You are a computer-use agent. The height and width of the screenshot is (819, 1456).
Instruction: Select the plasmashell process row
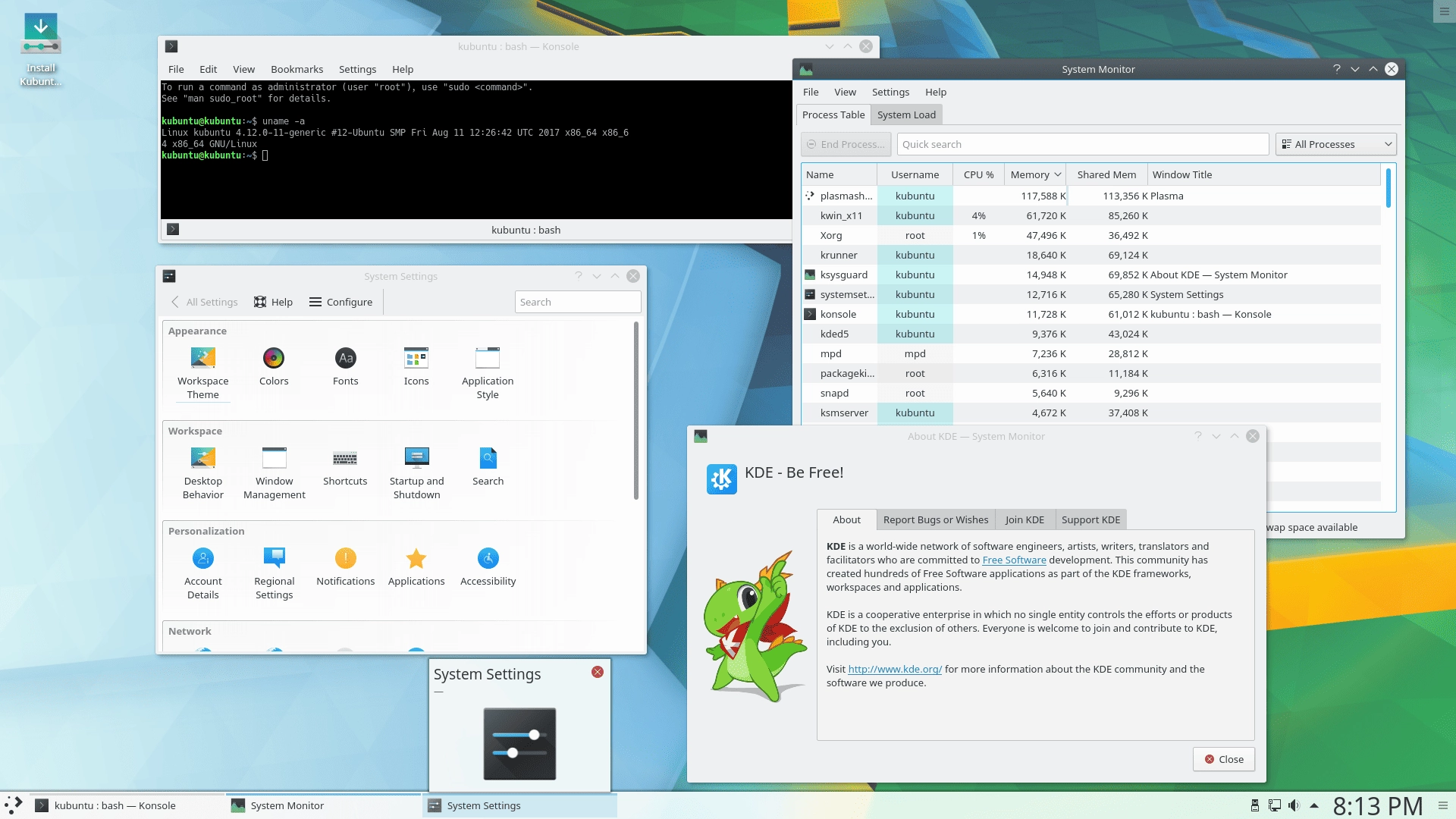coord(1091,196)
